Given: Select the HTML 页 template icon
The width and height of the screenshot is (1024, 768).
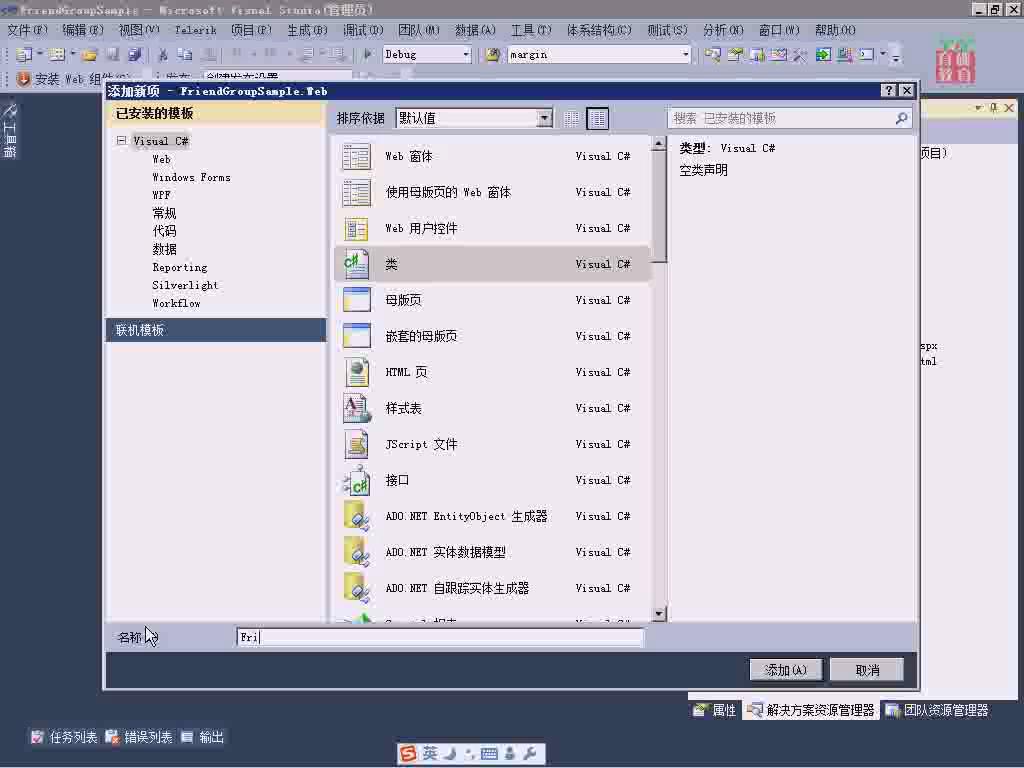Looking at the screenshot, I should pos(356,372).
